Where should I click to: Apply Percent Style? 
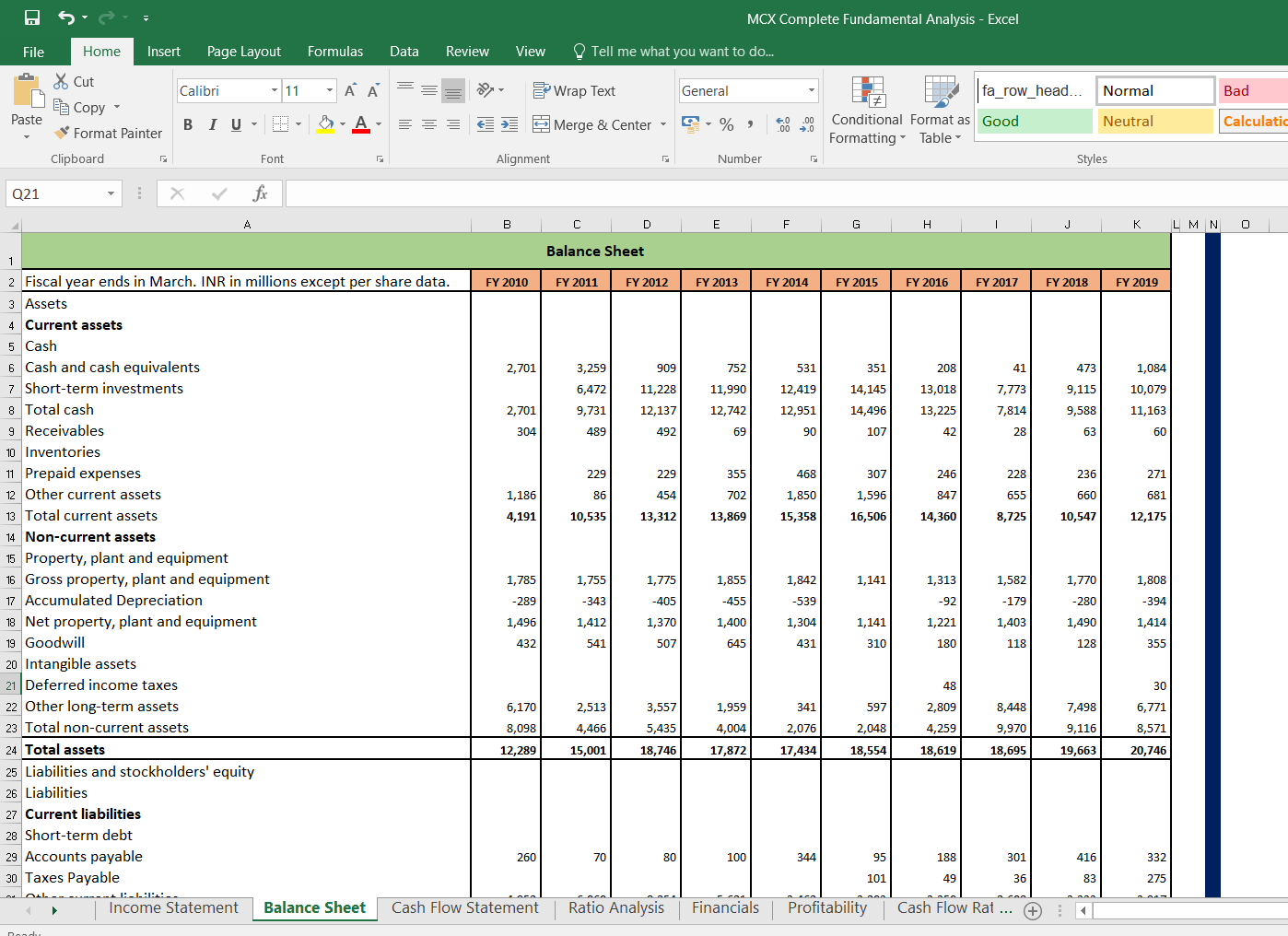point(727,124)
